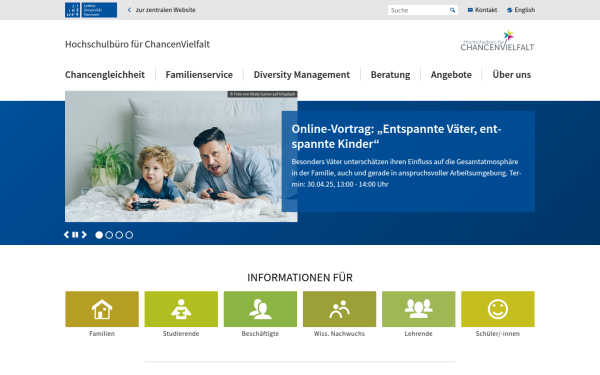This screenshot has height=375, width=600.
Task: Click the ChancenVielfalt logo
Action: (x=497, y=41)
